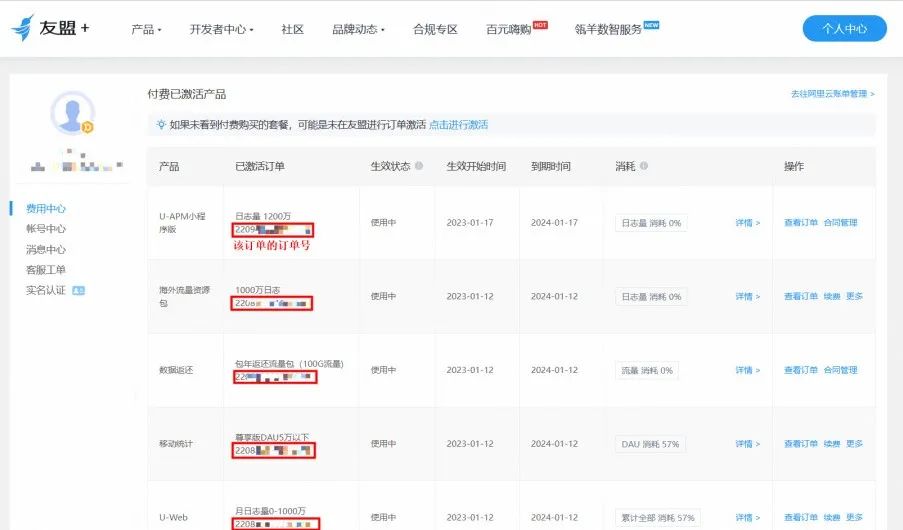Viewport: 903px width, 530px height.
Task: Select 实名认证 in sidebar
Action: coord(46,290)
